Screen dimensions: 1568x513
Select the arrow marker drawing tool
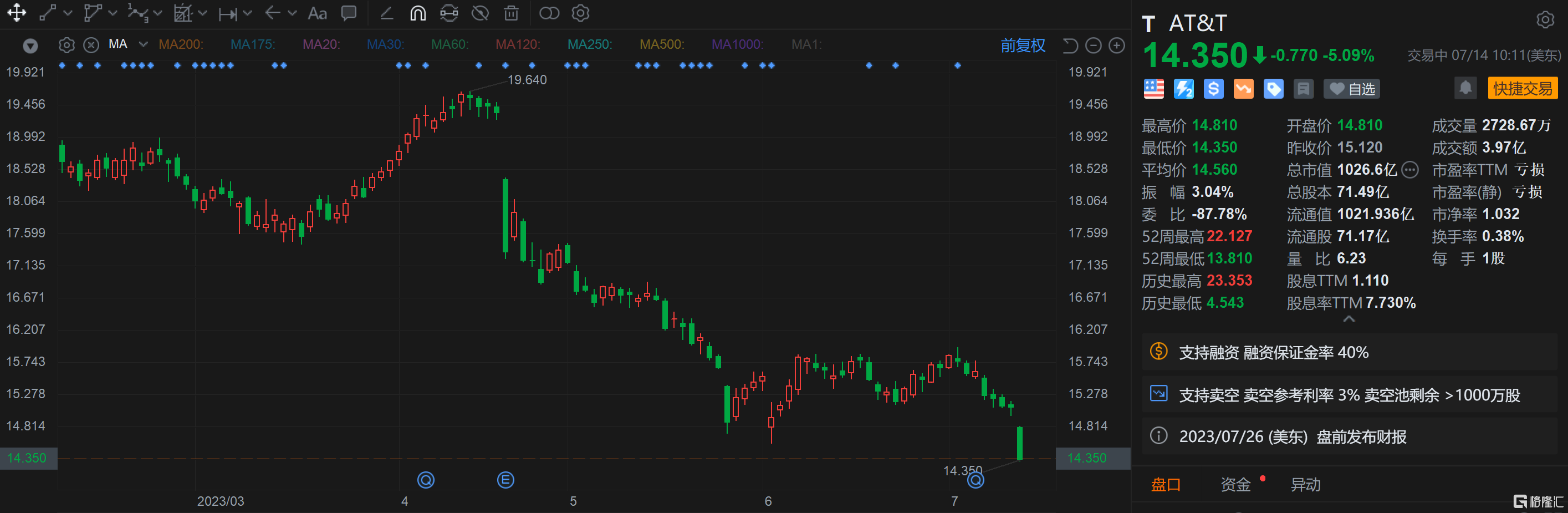pos(273,13)
